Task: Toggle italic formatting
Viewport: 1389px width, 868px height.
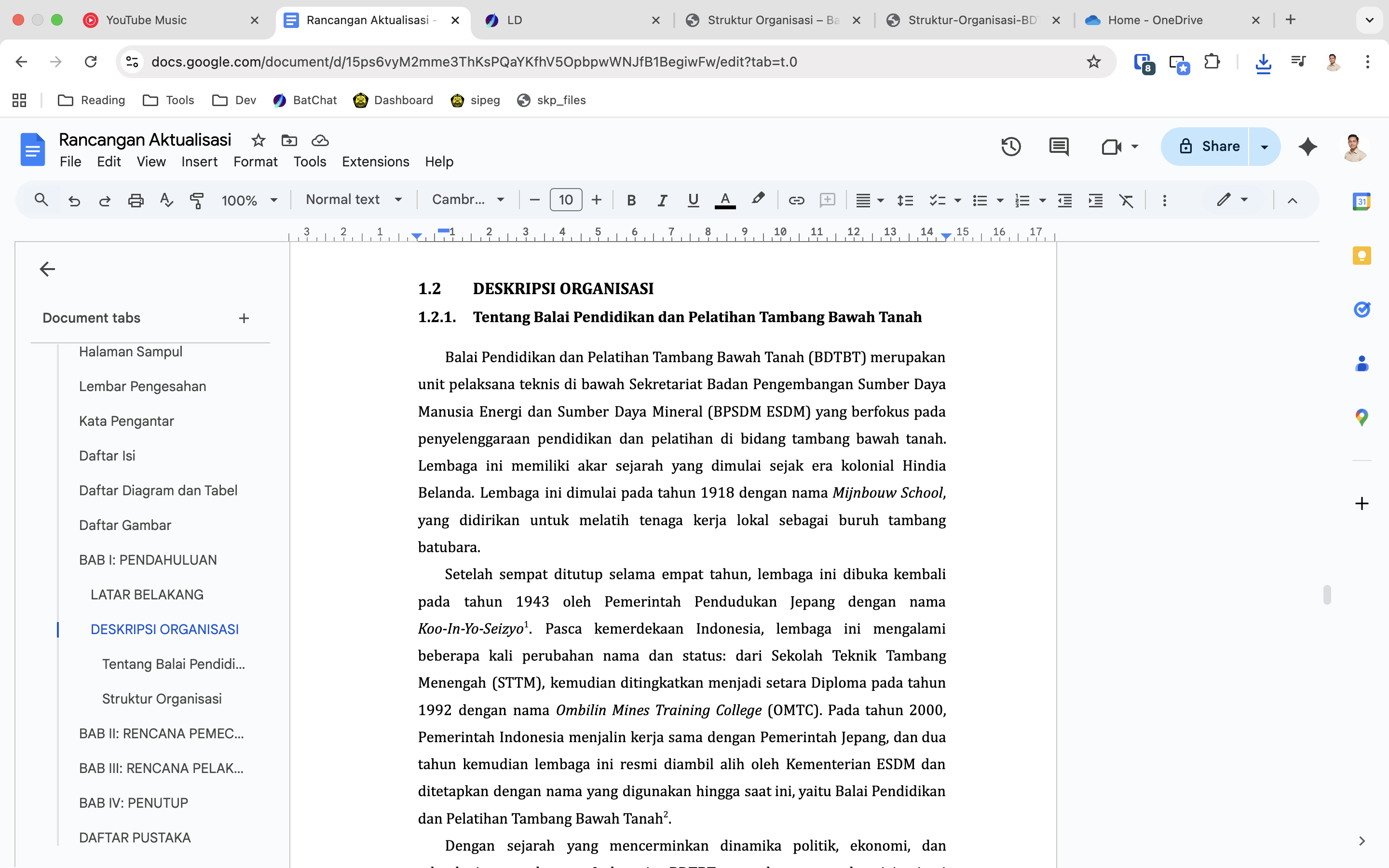Action: 662,200
